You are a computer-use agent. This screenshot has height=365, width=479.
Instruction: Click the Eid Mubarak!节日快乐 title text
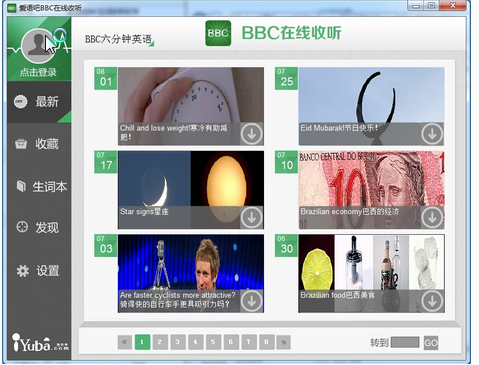339,128
